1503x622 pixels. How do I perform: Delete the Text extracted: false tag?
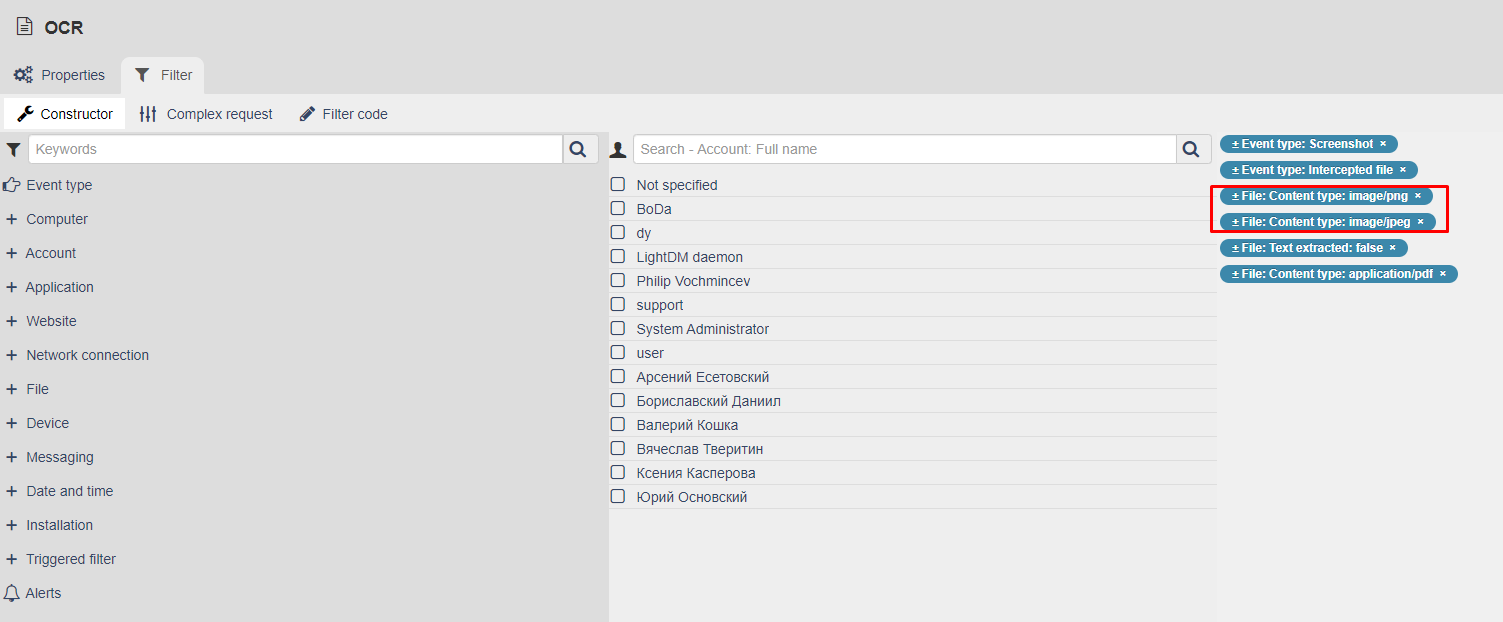click(x=1392, y=248)
